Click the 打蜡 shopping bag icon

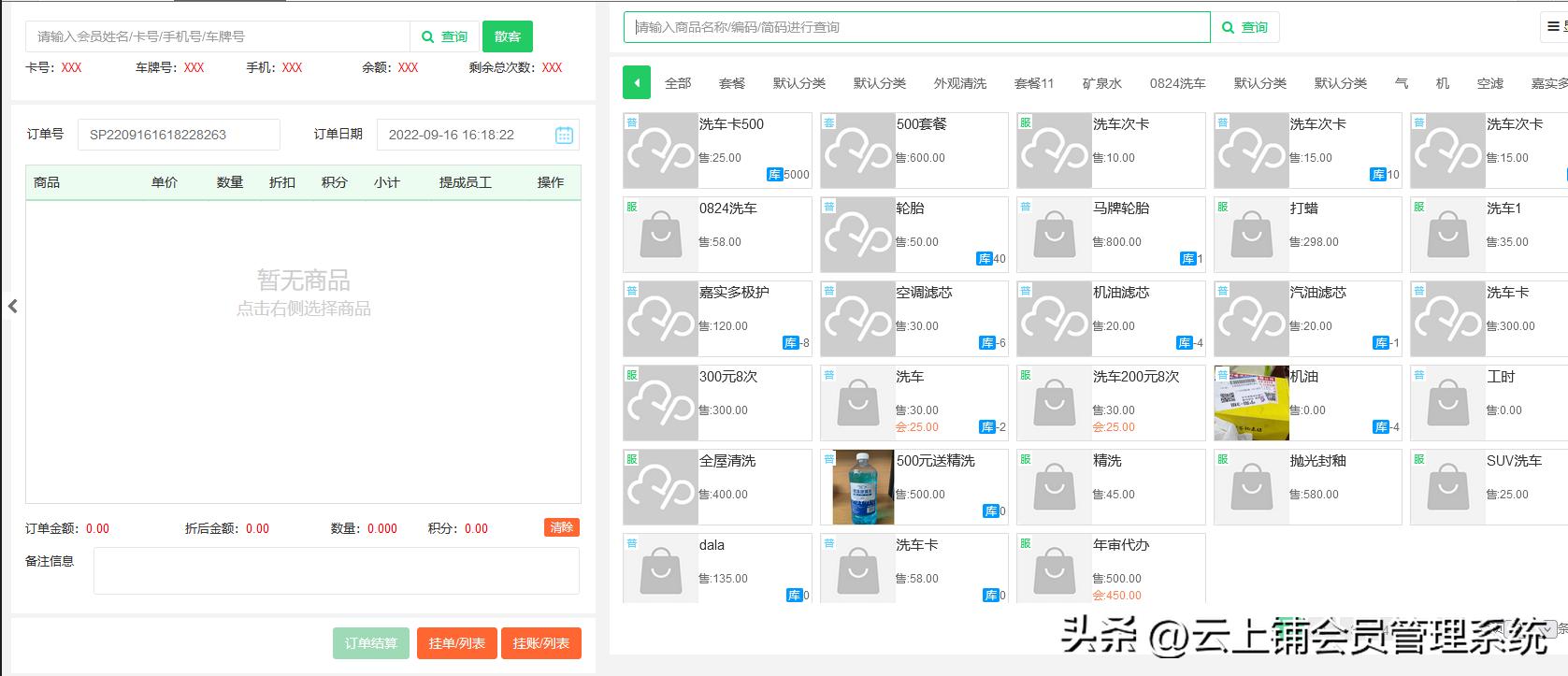click(x=1252, y=235)
